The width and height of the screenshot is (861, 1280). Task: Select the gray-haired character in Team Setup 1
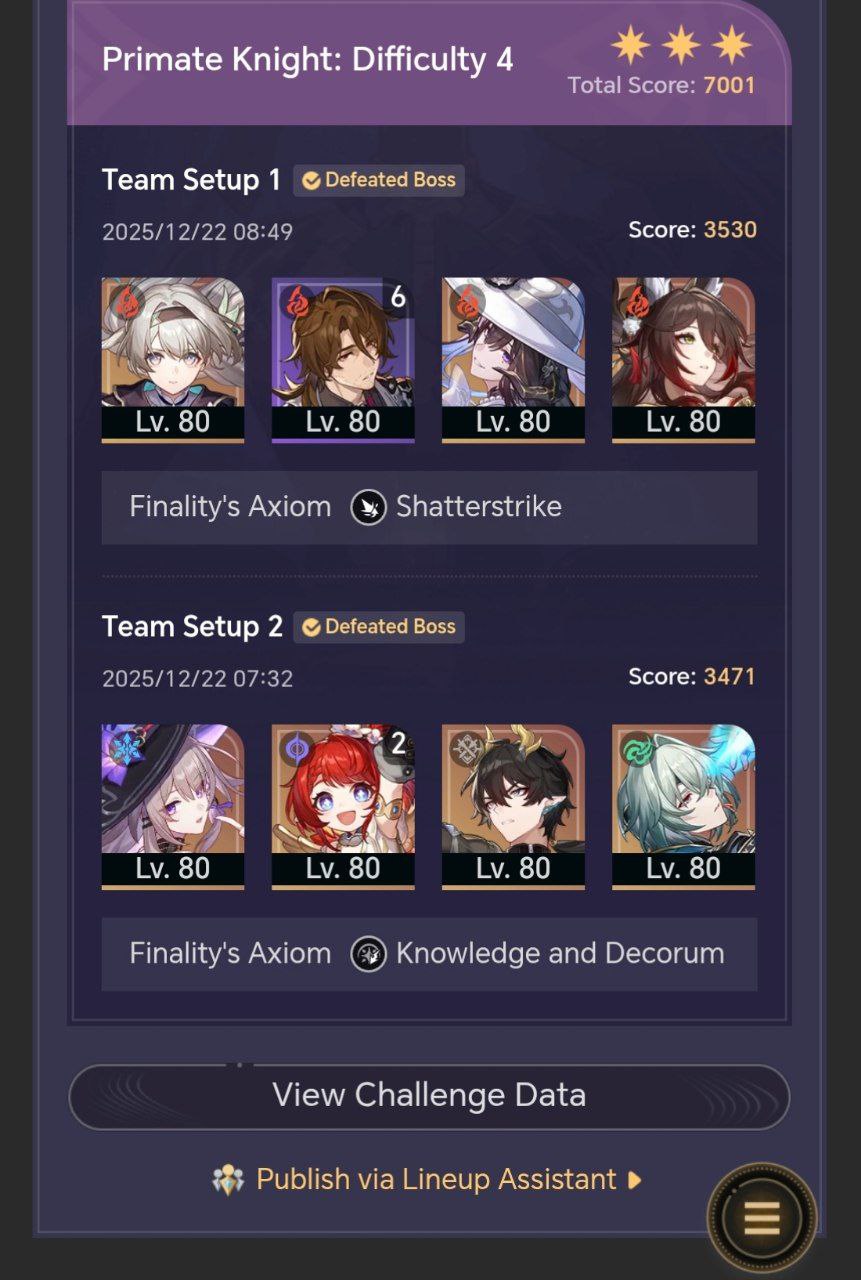coord(173,360)
